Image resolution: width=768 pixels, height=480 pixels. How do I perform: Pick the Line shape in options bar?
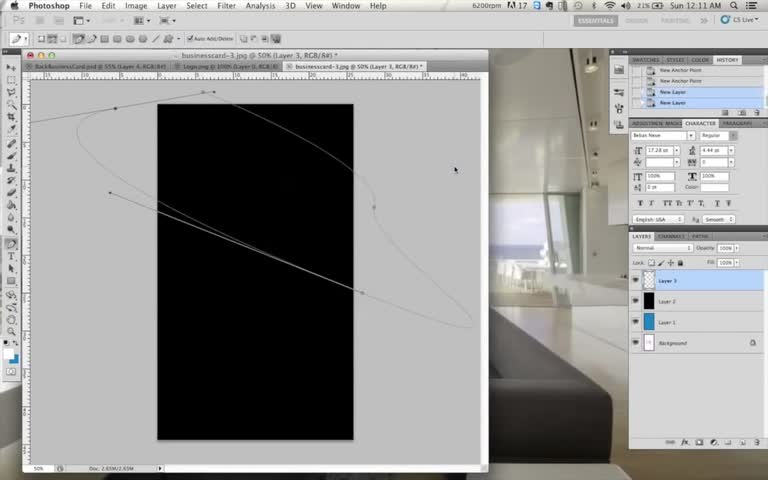pos(155,39)
